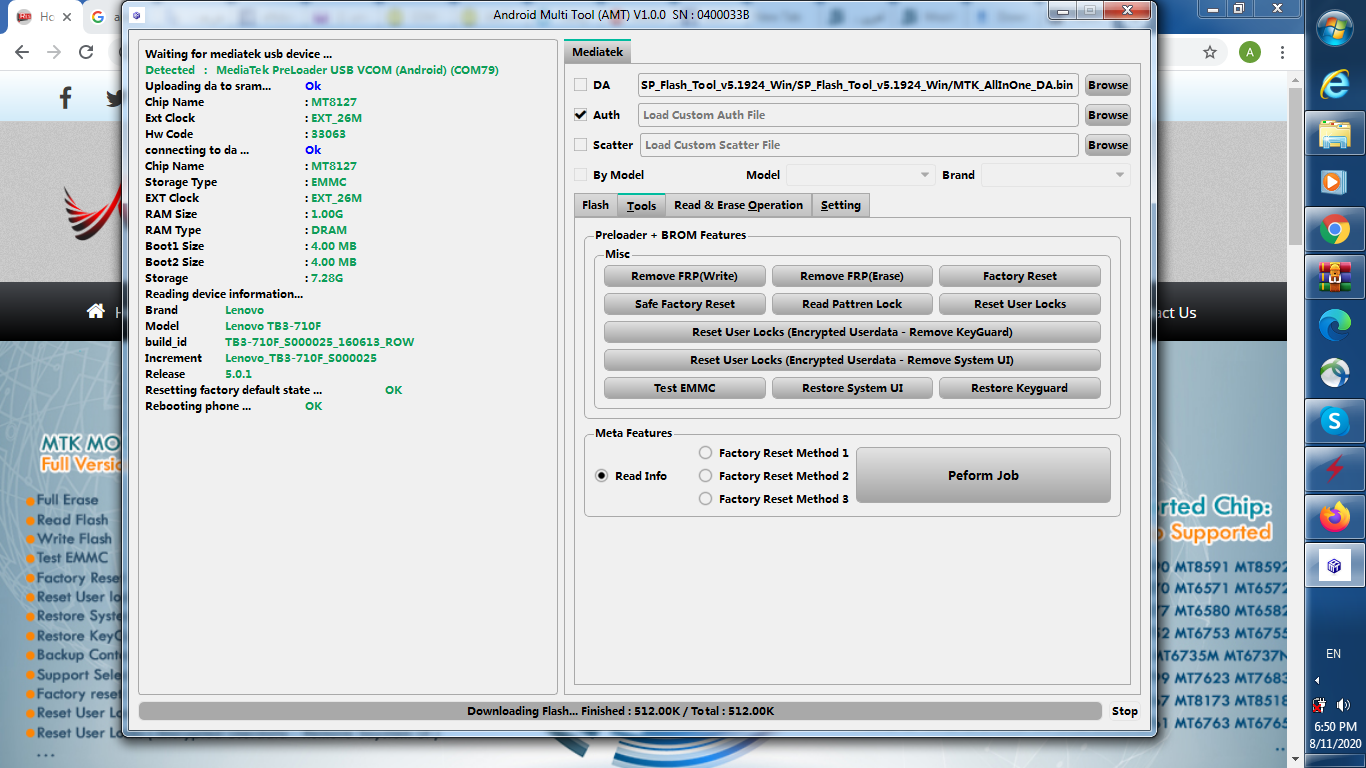The image size is (1366, 768).
Task: Click the Remove FRP(Write) button
Action: pyautogui.click(x=685, y=276)
